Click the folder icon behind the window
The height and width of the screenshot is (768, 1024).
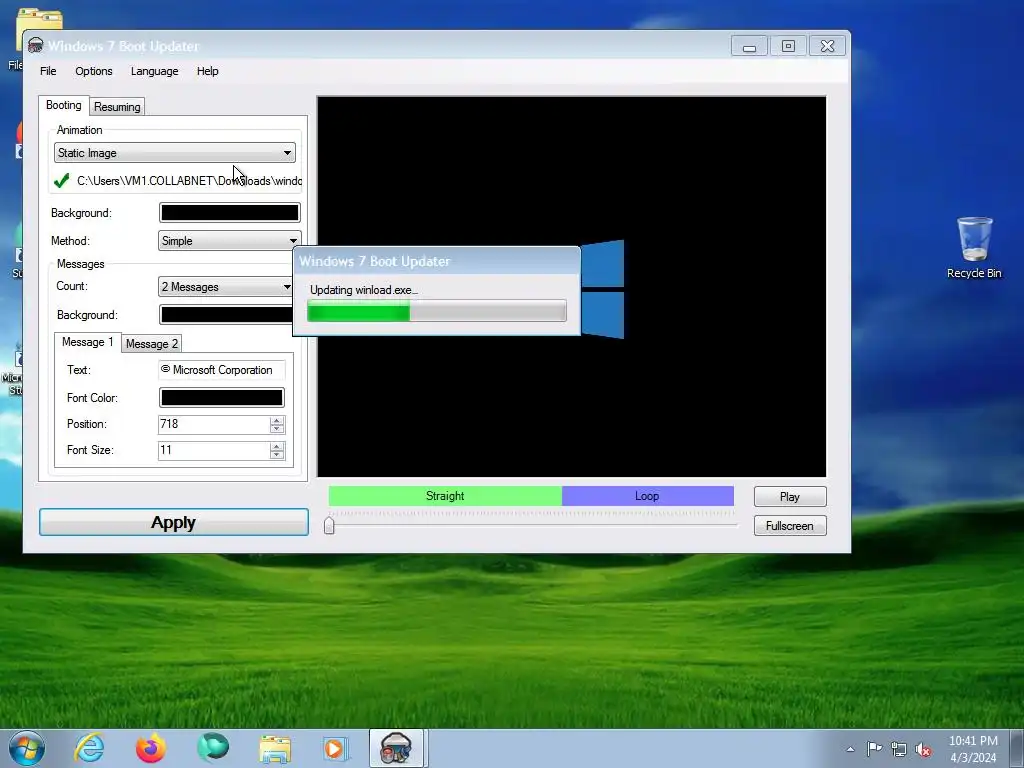pos(39,21)
